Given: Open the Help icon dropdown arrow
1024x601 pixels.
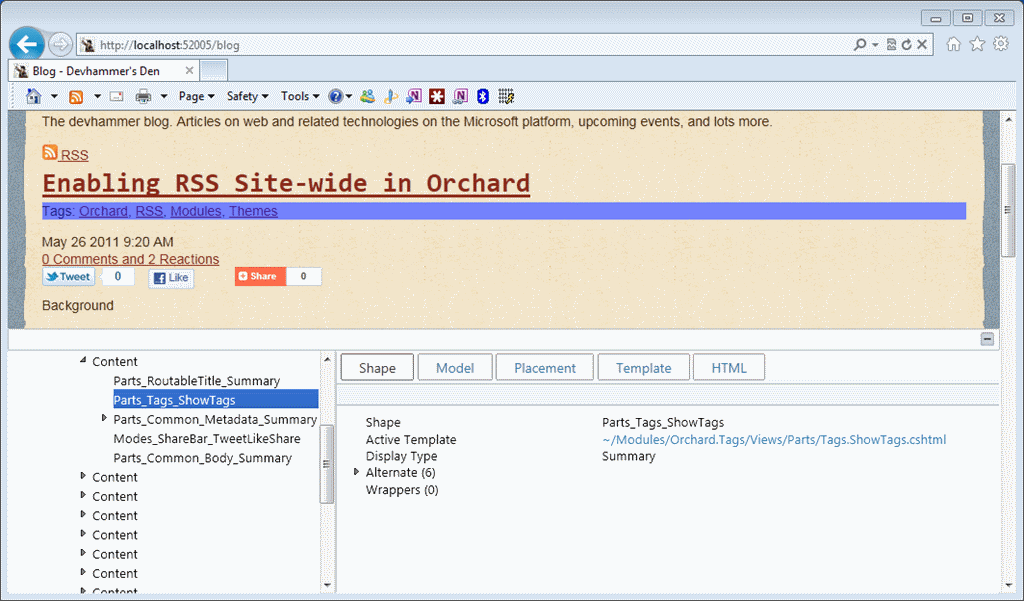Looking at the screenshot, I should pos(349,97).
